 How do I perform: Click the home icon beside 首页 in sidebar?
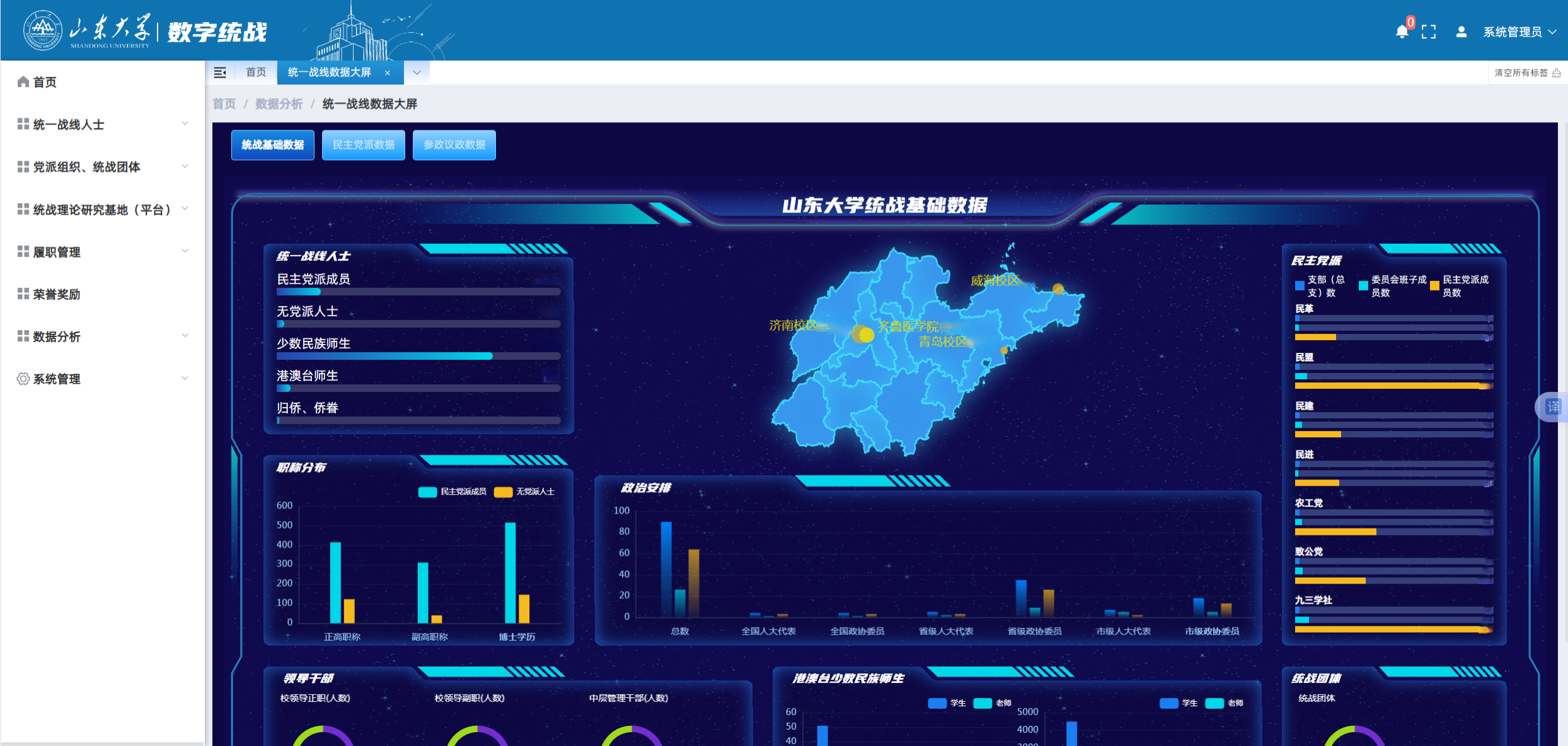click(23, 81)
